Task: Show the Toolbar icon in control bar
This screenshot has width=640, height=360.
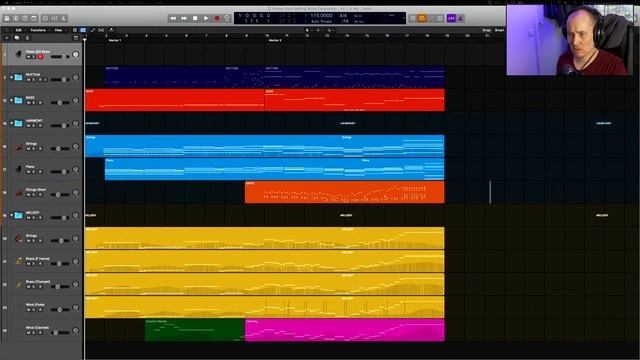Action: (34, 18)
